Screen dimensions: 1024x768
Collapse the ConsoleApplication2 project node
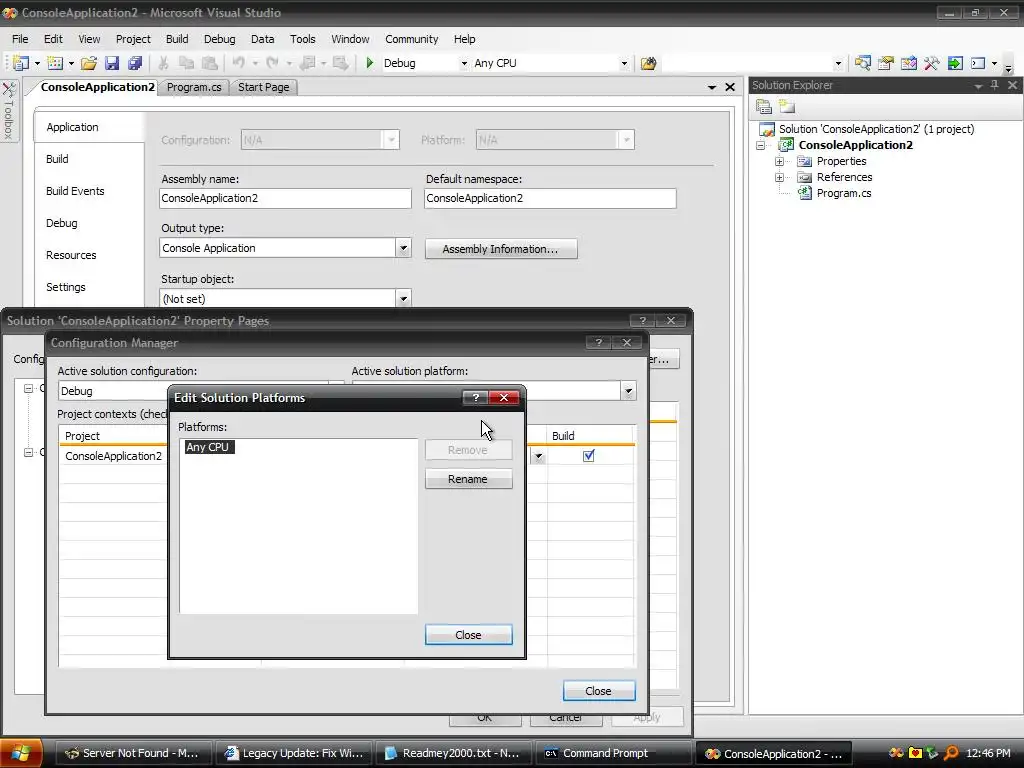(761, 145)
